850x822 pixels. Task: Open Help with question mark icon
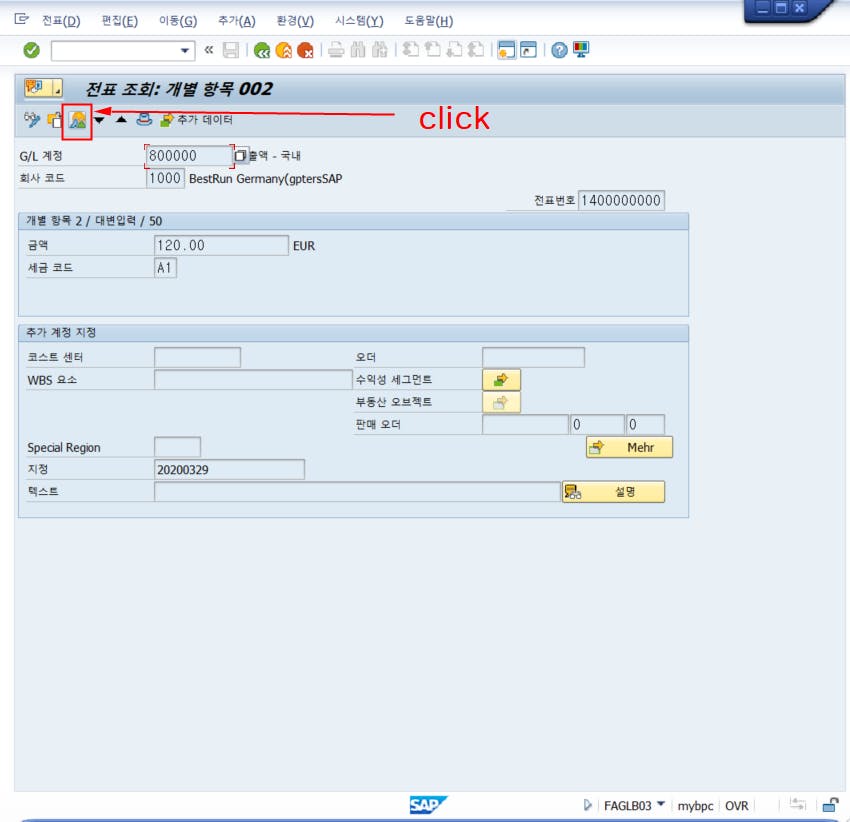[559, 50]
